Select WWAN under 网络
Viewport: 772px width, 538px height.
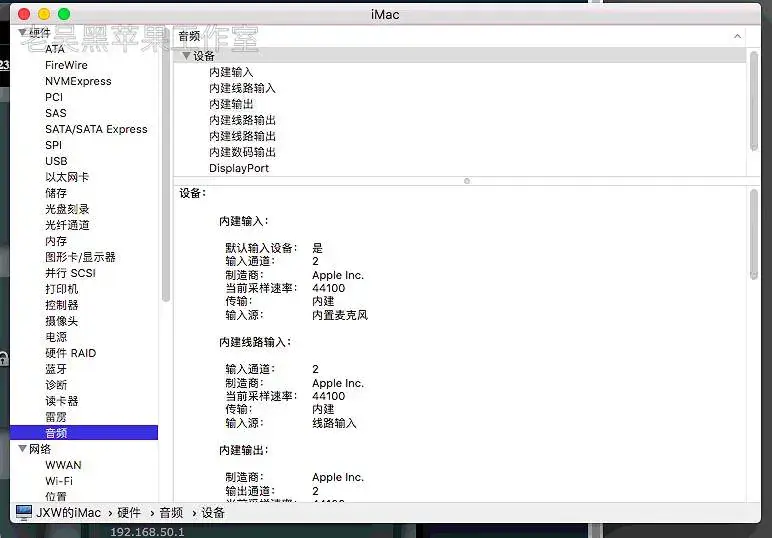63,465
